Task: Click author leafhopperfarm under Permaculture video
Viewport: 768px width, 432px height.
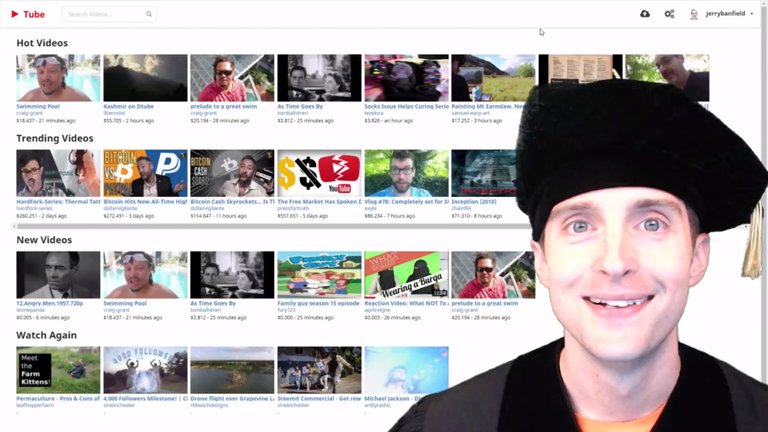Action: (34, 406)
